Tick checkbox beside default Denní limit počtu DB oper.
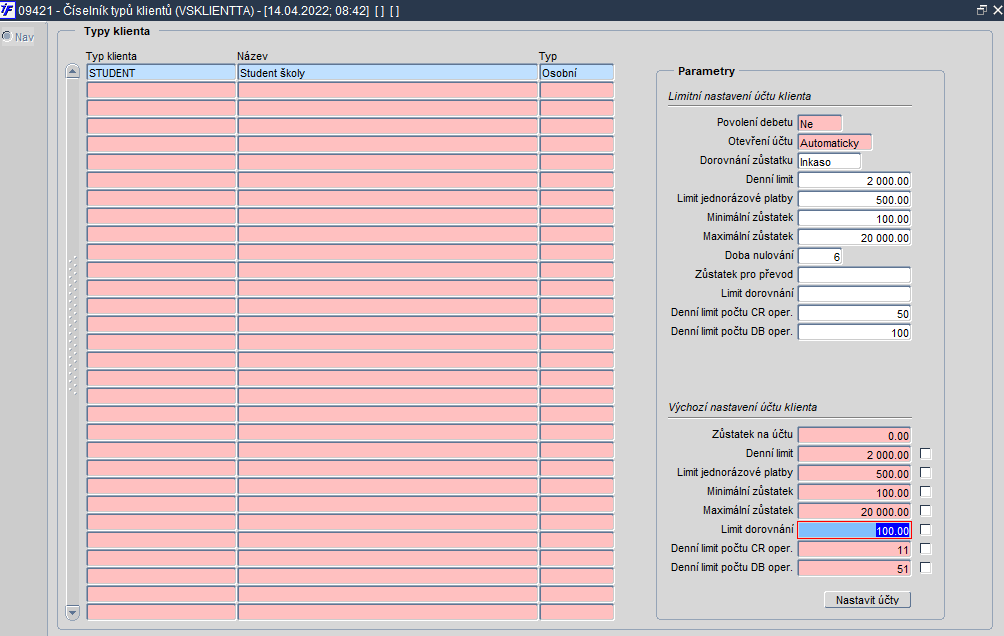This screenshot has height=636, width=1004. pyautogui.click(x=925, y=568)
